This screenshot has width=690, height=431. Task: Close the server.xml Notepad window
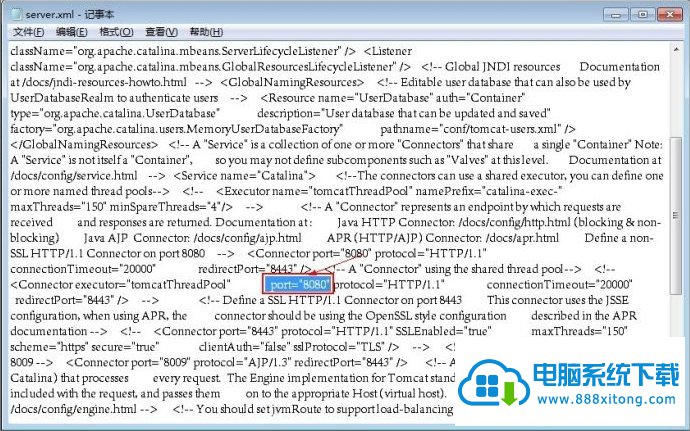point(669,15)
